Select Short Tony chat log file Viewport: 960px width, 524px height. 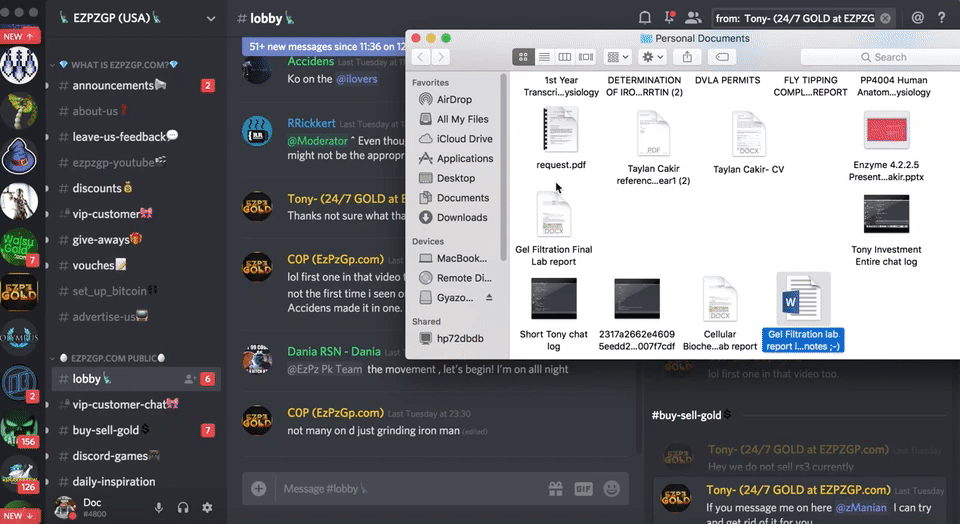point(553,315)
